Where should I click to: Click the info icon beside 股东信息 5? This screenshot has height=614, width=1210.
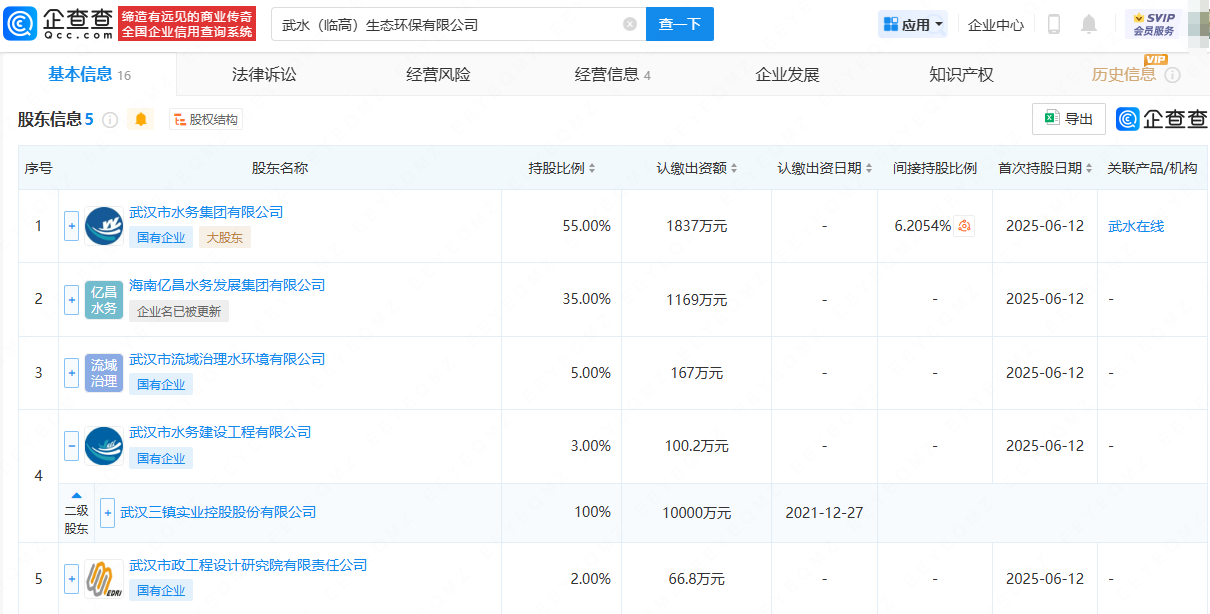click(110, 120)
